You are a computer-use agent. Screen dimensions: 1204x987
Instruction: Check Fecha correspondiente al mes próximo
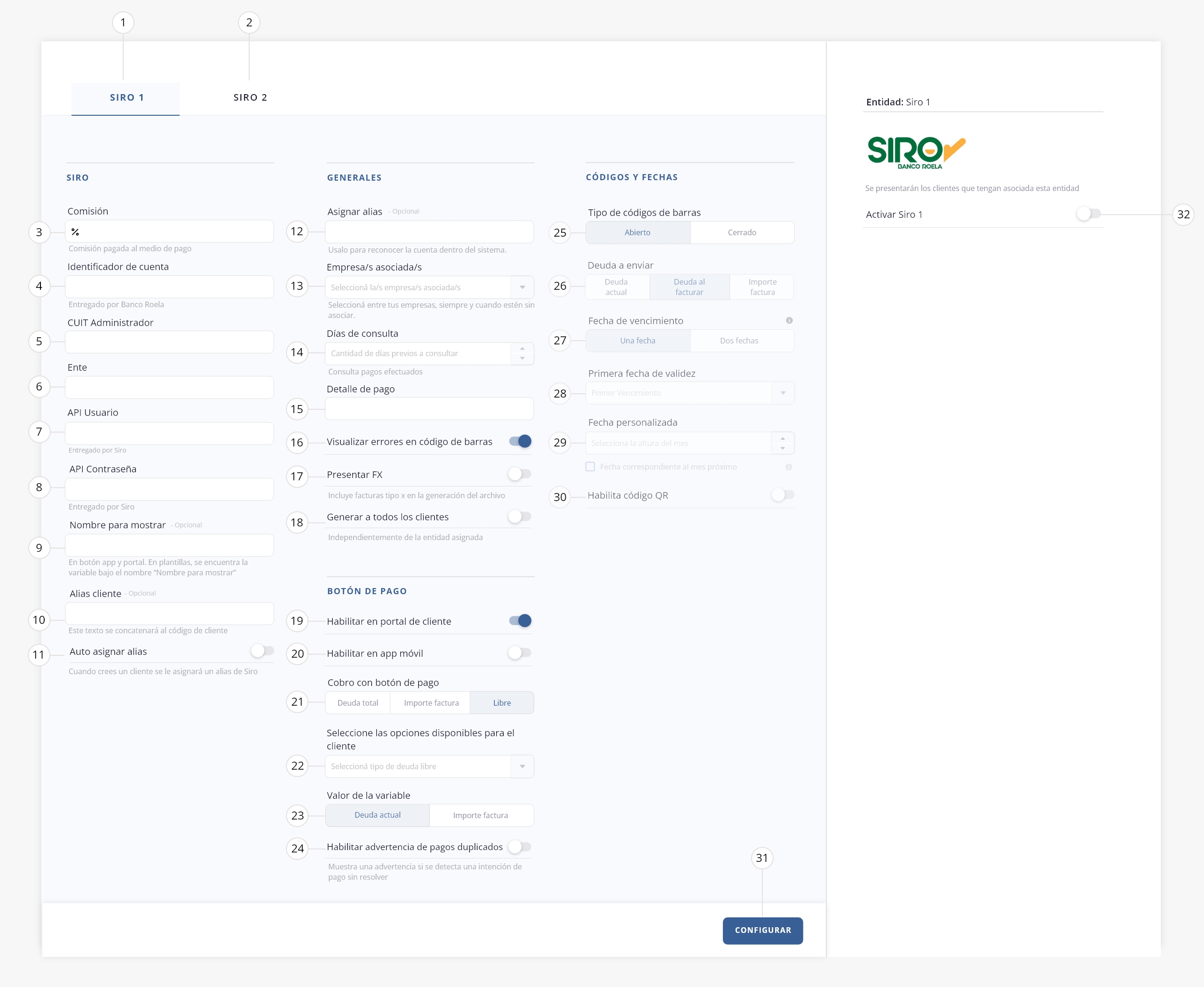(x=590, y=467)
